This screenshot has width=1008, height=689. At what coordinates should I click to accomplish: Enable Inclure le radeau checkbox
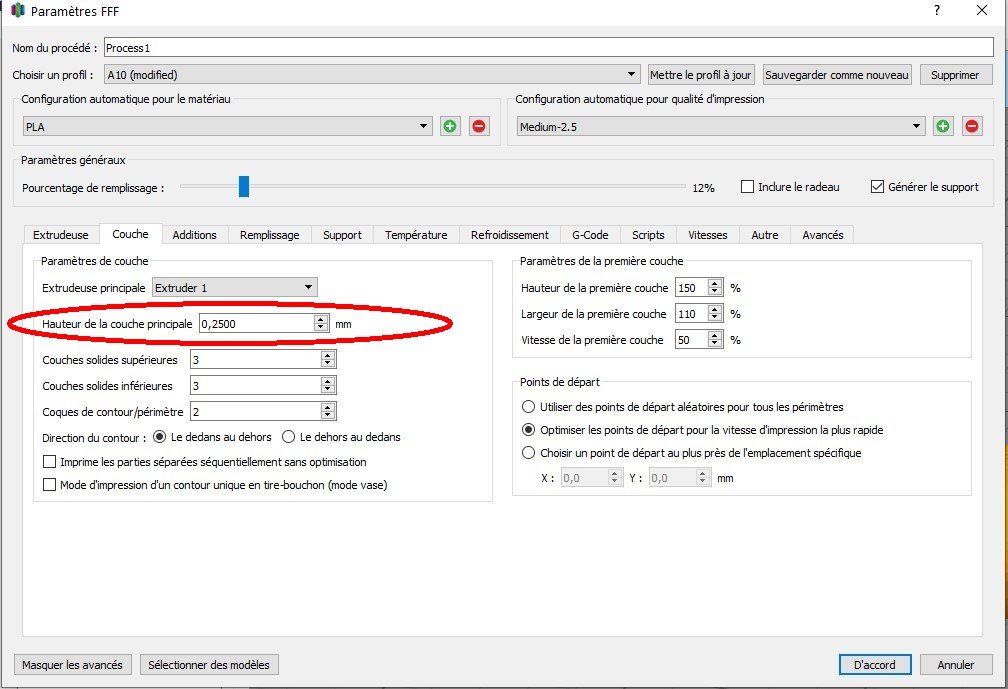coord(748,187)
